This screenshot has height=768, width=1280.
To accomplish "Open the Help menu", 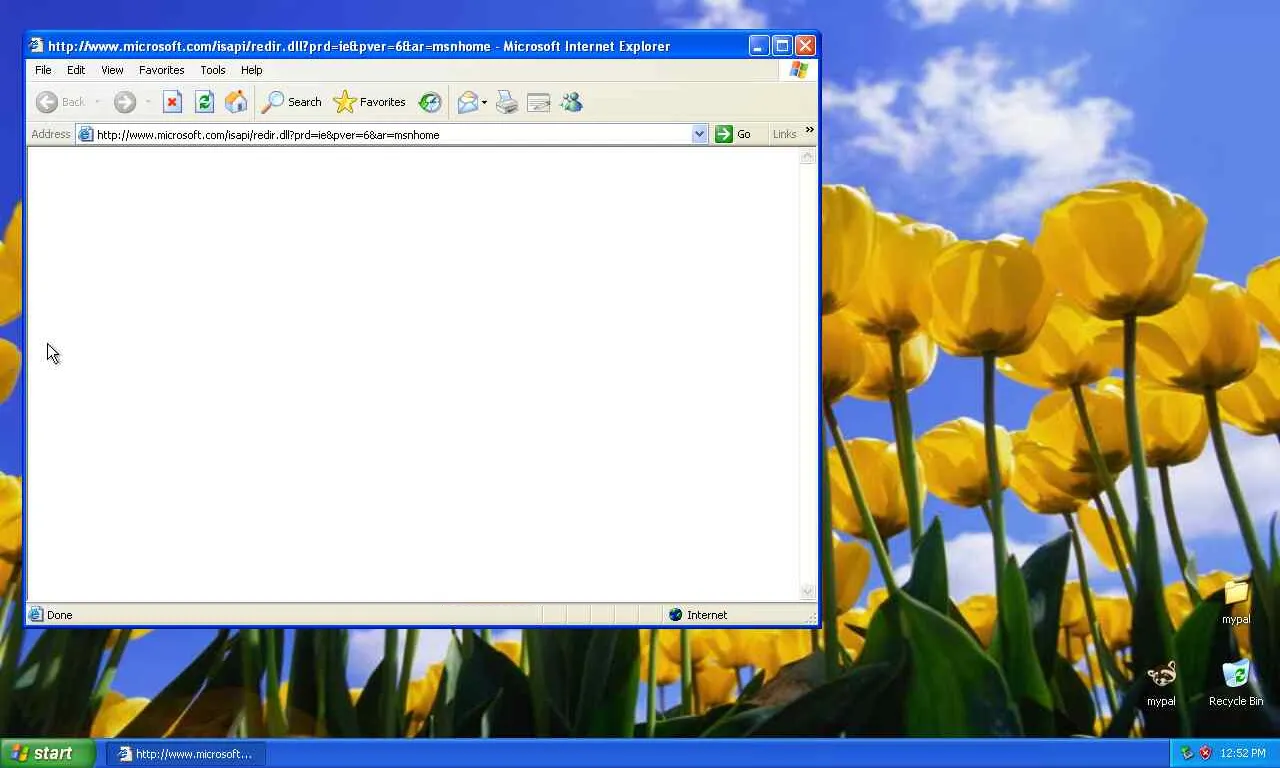I will click(251, 70).
